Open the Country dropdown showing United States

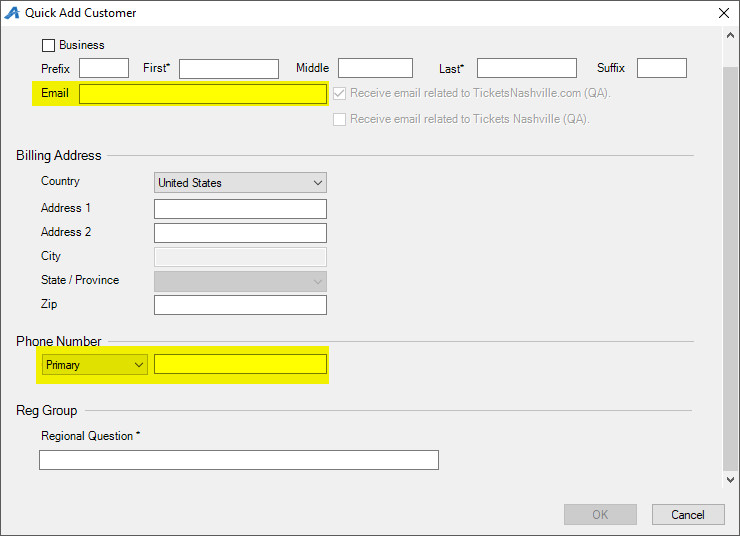coord(240,183)
